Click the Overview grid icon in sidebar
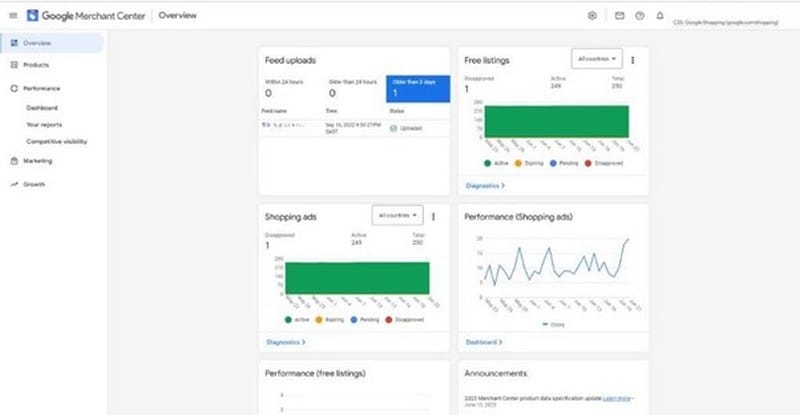800x415 pixels. 14,43
